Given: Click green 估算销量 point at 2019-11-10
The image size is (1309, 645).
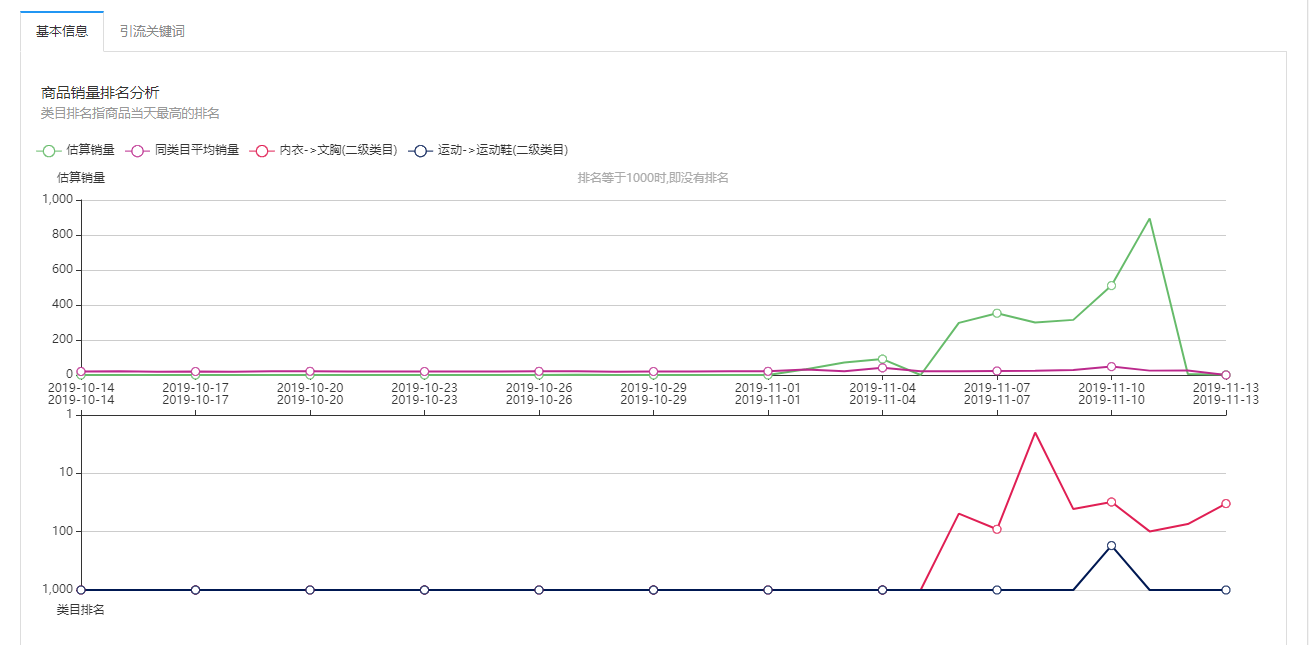Looking at the screenshot, I should [1111, 286].
